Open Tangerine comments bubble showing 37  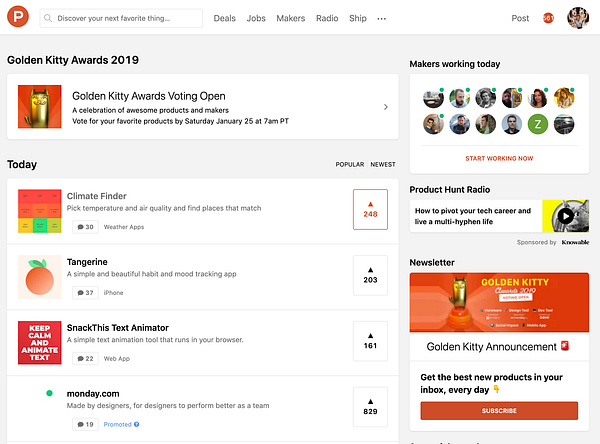85,293
